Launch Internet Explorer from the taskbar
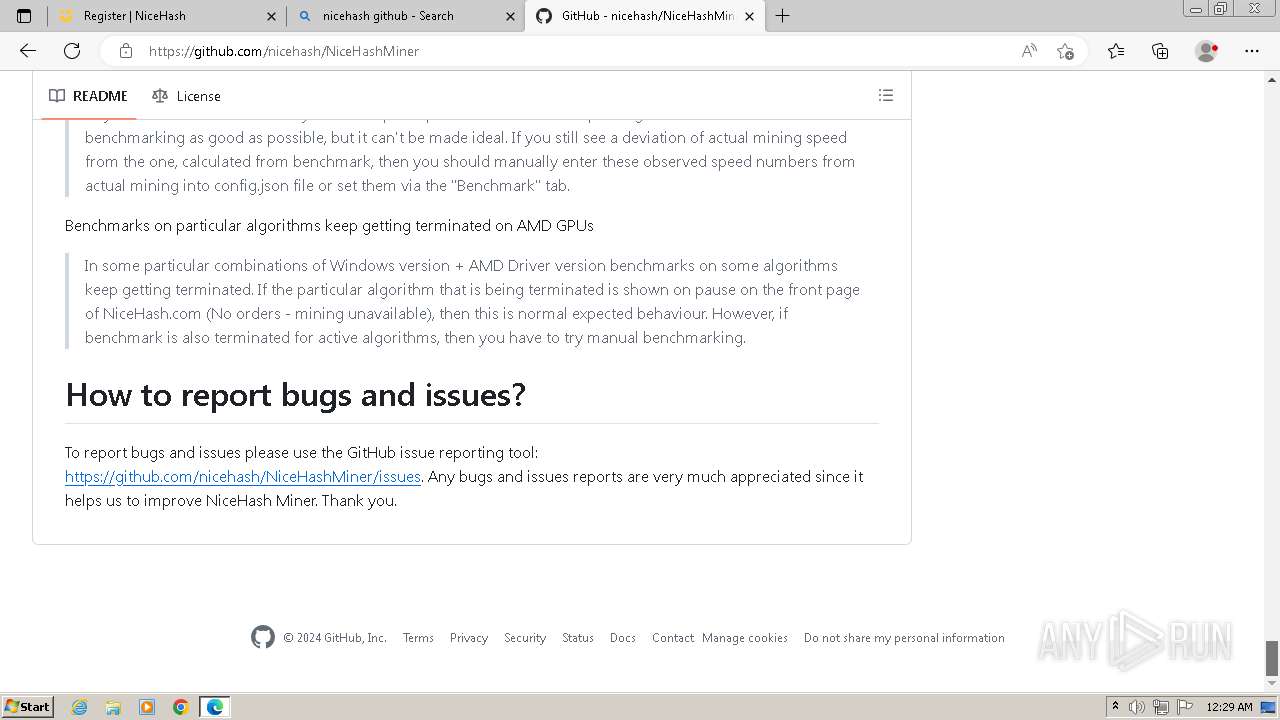Screen dimensions: 1280x720 tap(79, 707)
